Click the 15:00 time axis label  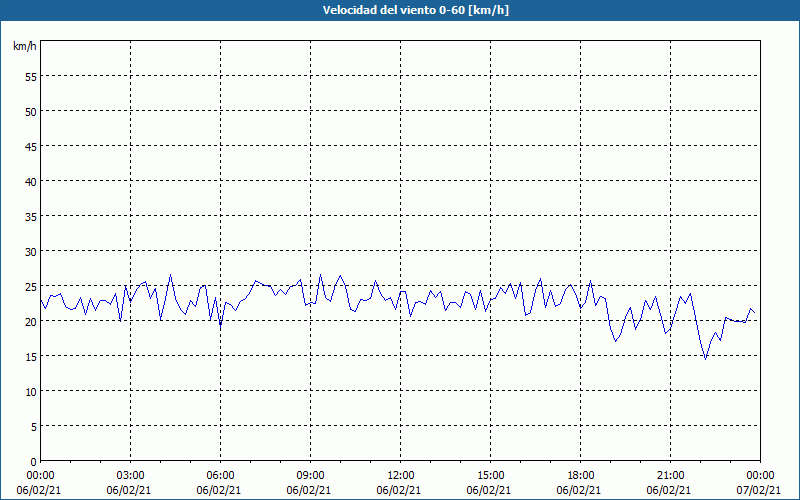(x=491, y=476)
